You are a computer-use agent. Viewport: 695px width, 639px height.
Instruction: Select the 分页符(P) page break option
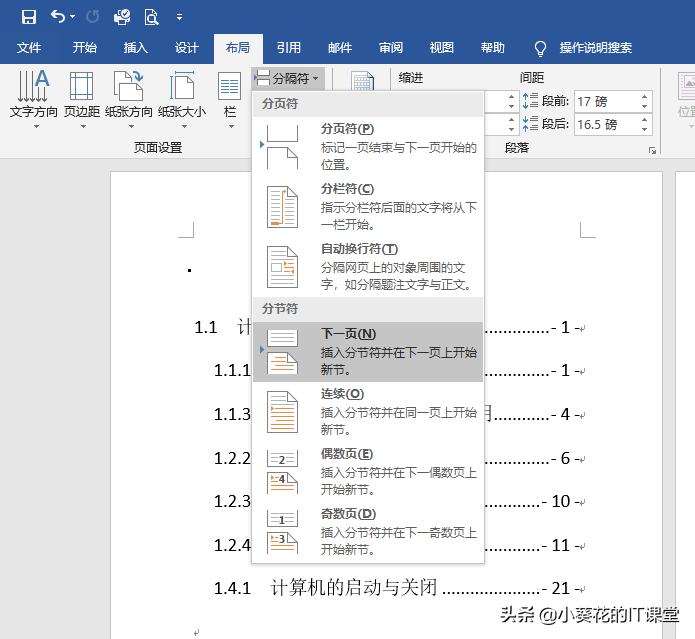point(368,146)
